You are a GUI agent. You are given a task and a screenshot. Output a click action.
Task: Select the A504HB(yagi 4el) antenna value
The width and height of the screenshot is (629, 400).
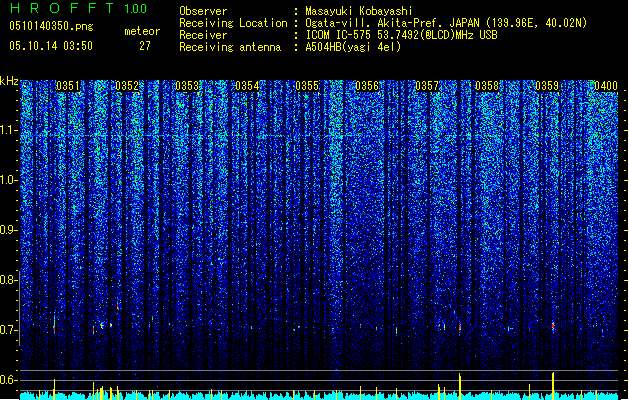click(353, 47)
